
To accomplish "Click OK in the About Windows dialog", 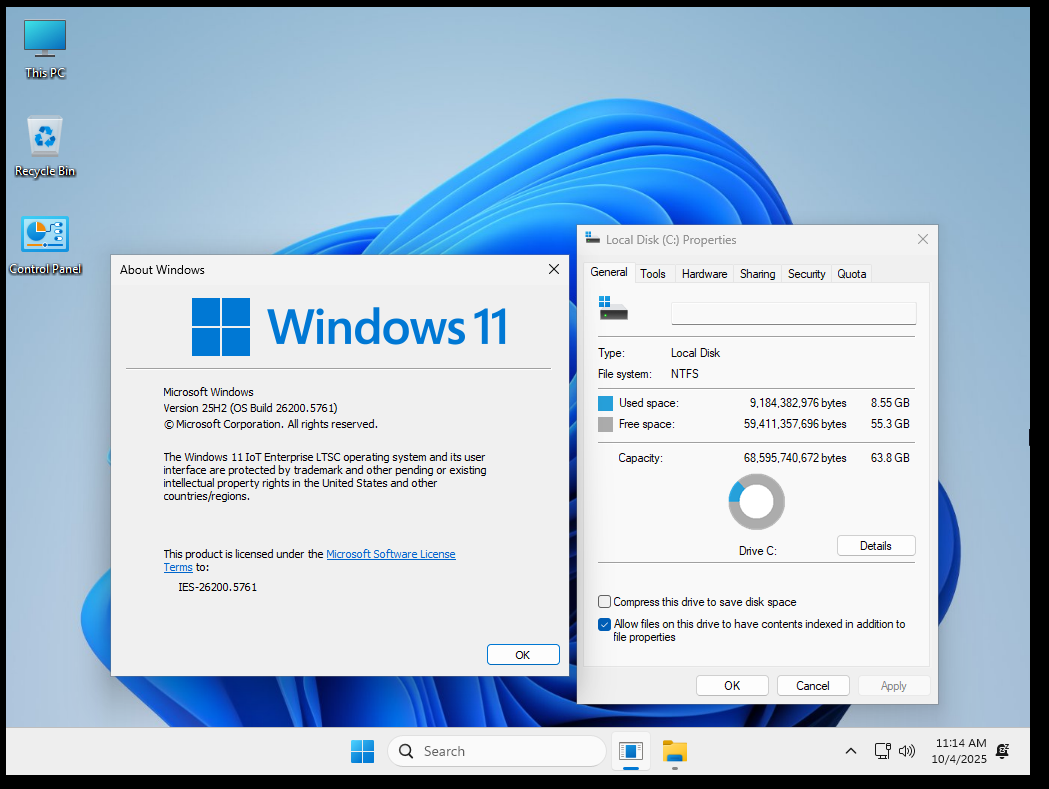I will (x=523, y=654).
